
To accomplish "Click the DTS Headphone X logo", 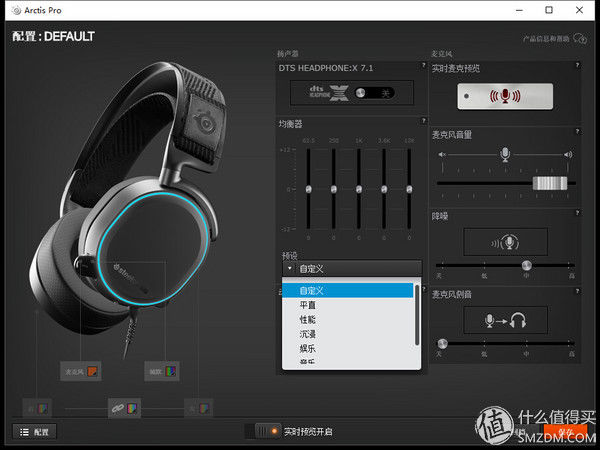I will click(329, 93).
